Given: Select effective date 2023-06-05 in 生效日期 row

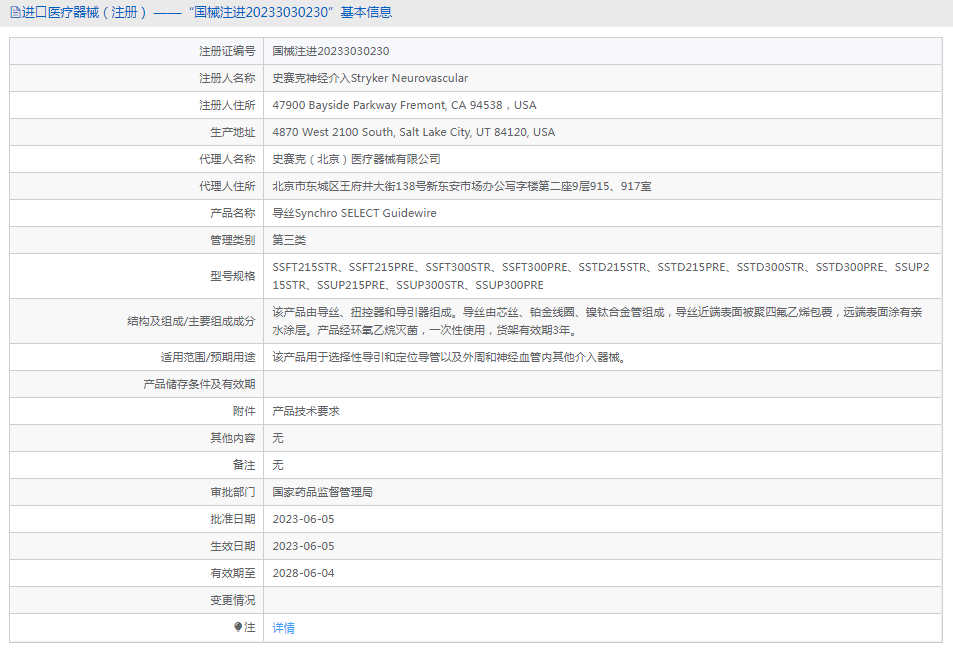Looking at the screenshot, I should click(x=303, y=546).
